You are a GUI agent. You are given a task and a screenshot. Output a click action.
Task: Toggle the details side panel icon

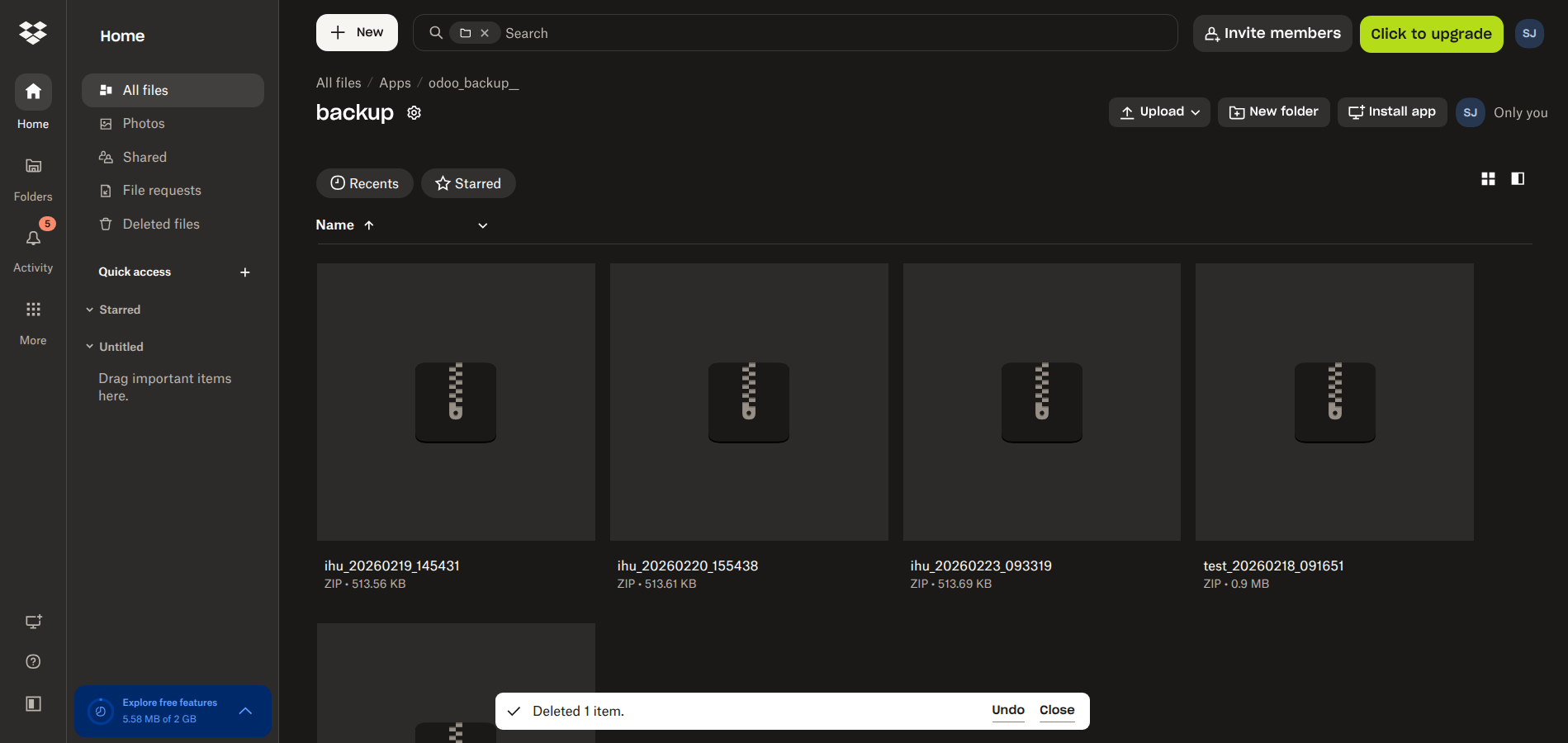(x=1518, y=178)
